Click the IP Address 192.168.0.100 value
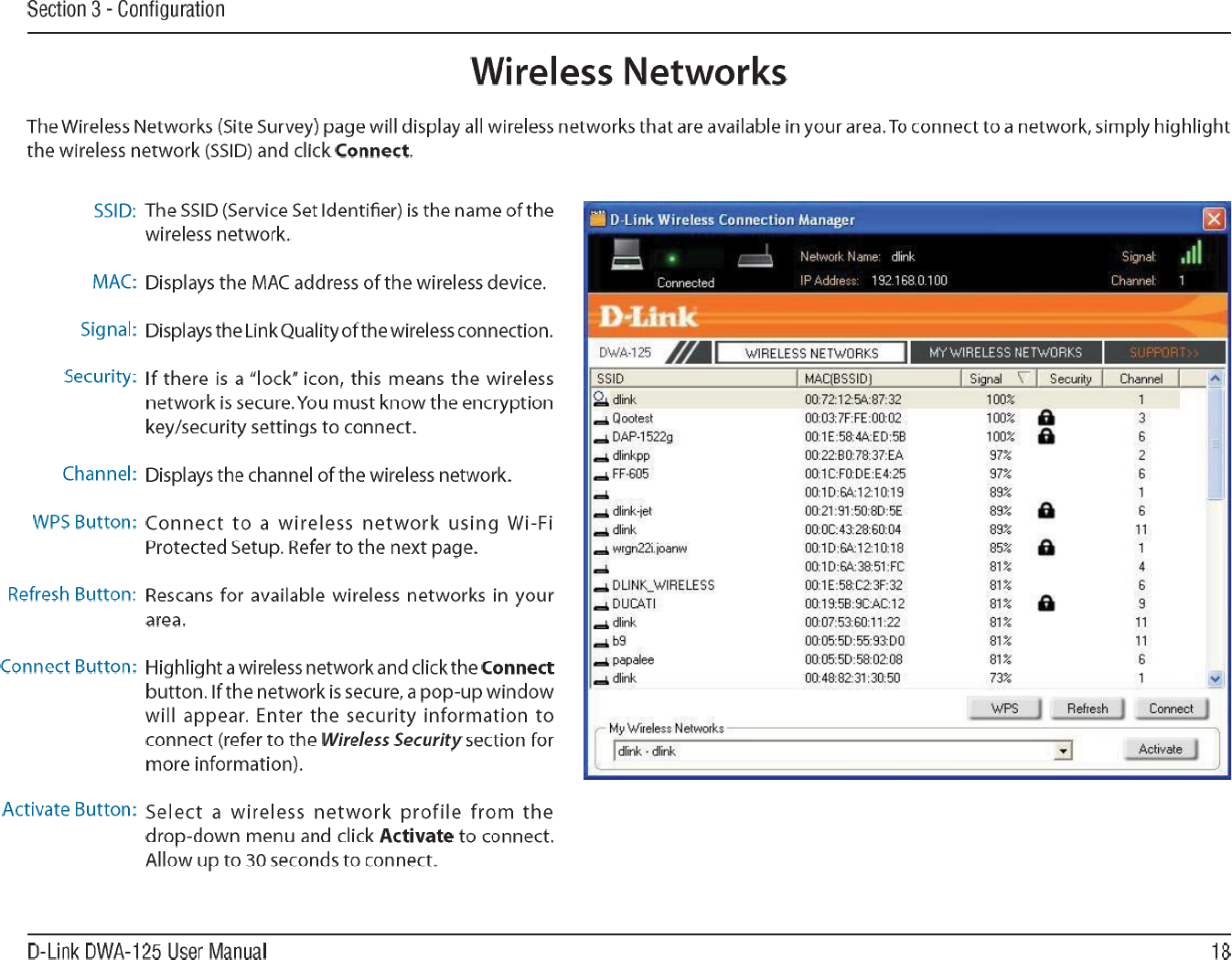1232x960 pixels. [909, 280]
